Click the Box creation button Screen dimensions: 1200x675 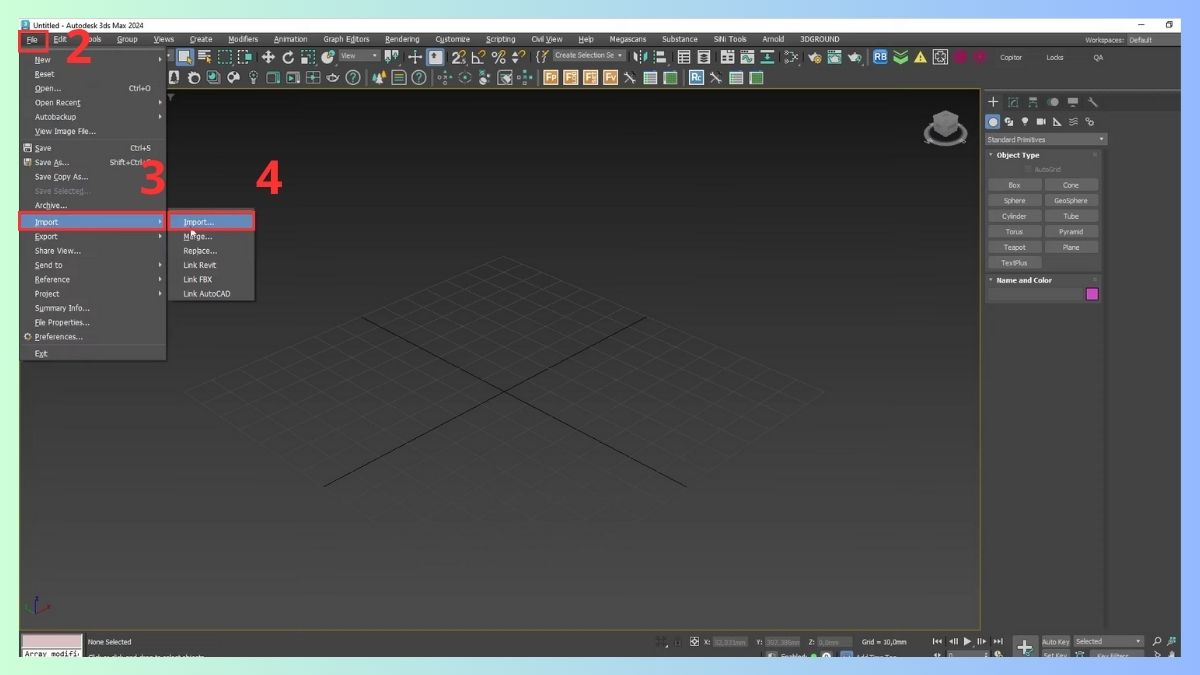coord(1013,184)
